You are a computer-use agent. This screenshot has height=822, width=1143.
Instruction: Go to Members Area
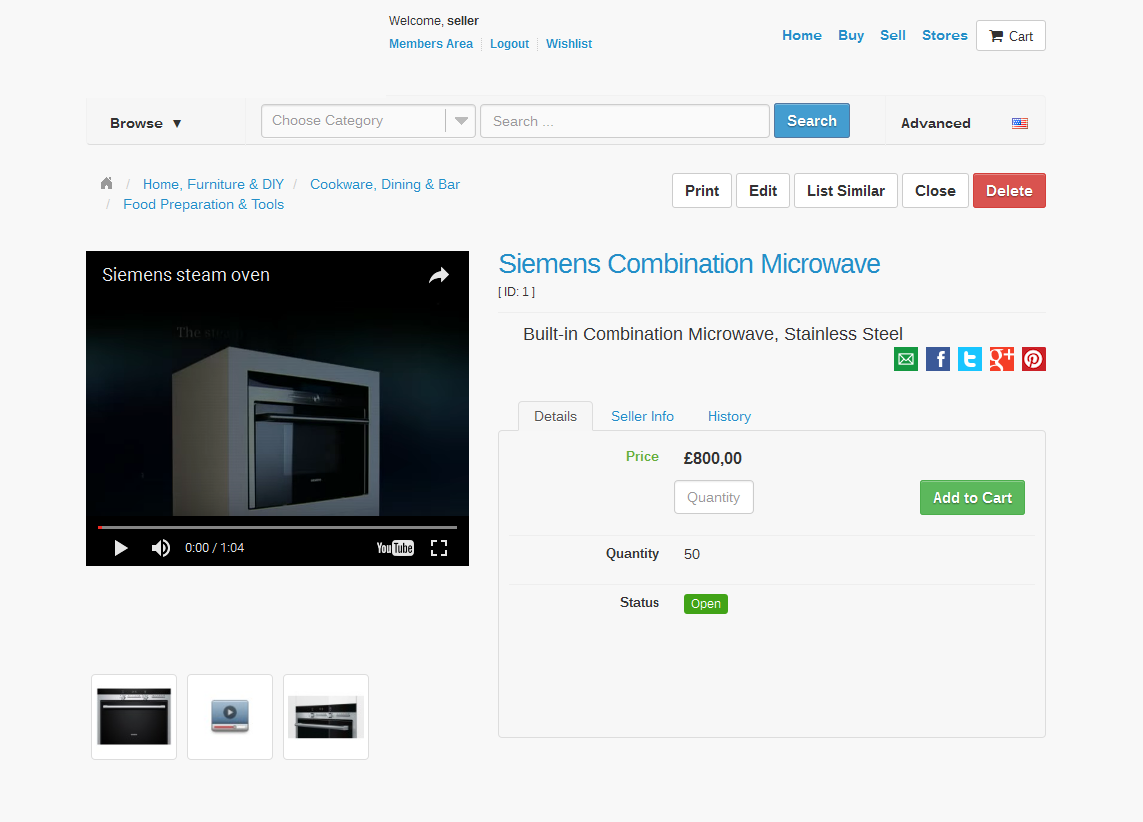click(x=431, y=44)
